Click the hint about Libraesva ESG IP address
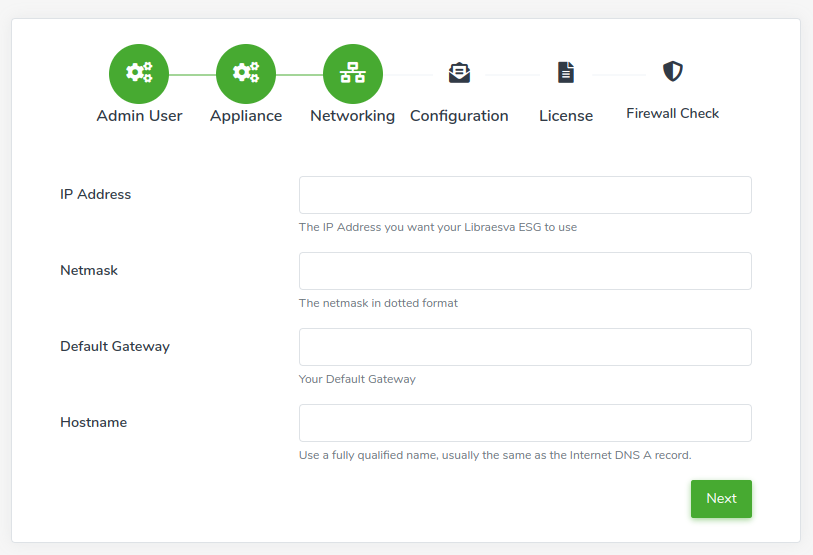The width and height of the screenshot is (813, 555). point(438,227)
